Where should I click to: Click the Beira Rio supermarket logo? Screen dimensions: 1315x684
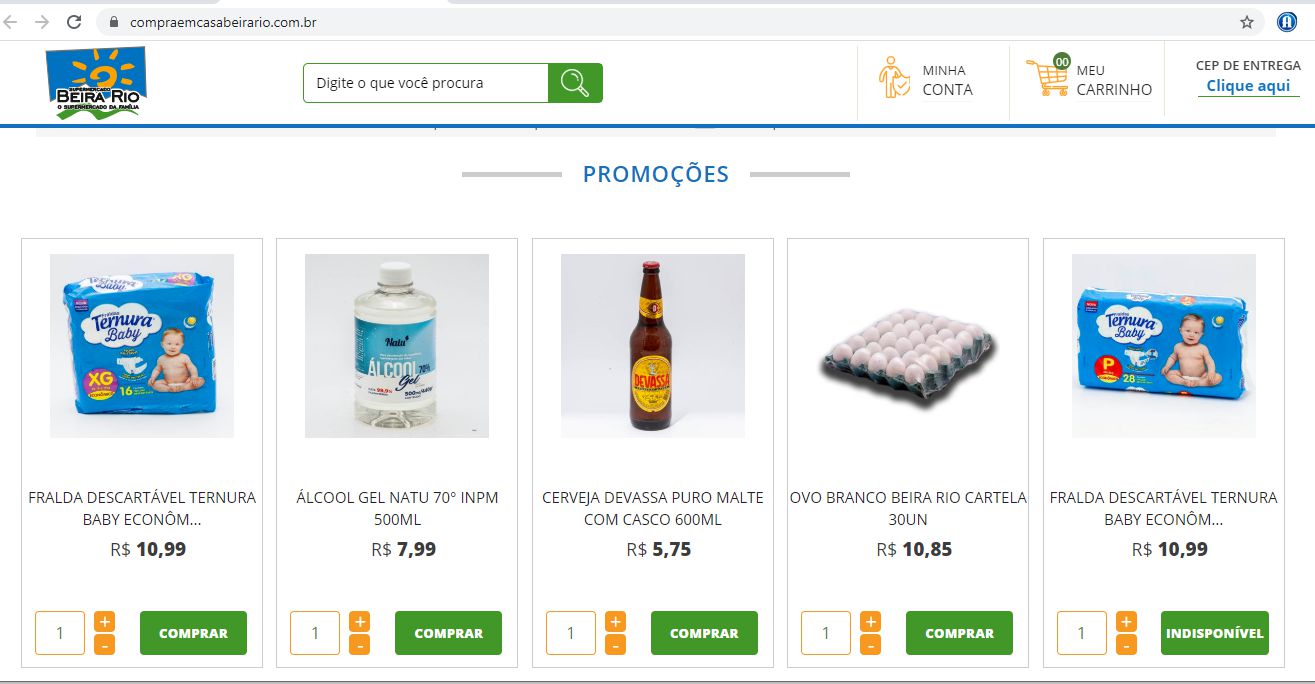click(x=97, y=83)
